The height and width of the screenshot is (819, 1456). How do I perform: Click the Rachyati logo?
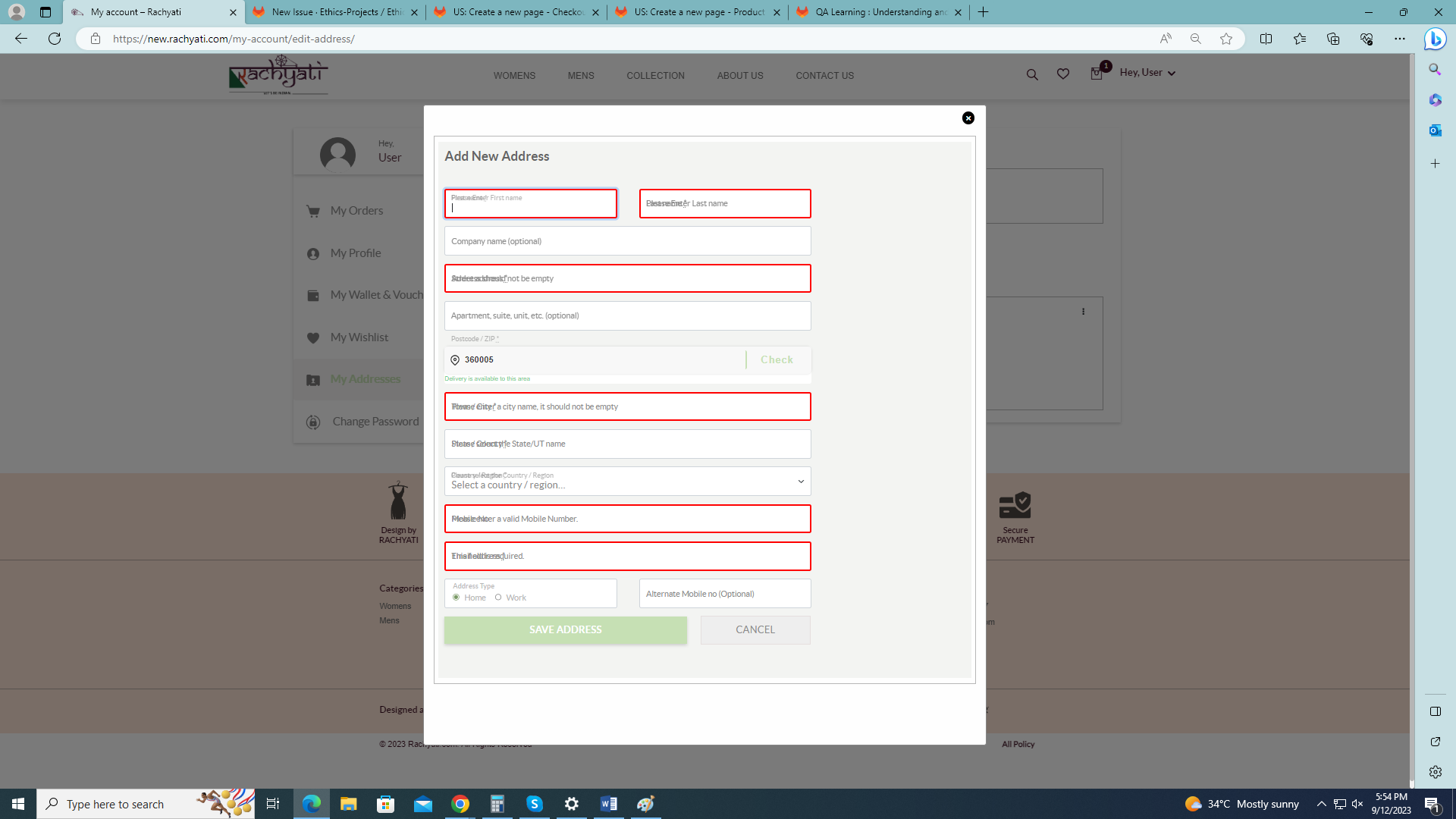pyautogui.click(x=278, y=74)
